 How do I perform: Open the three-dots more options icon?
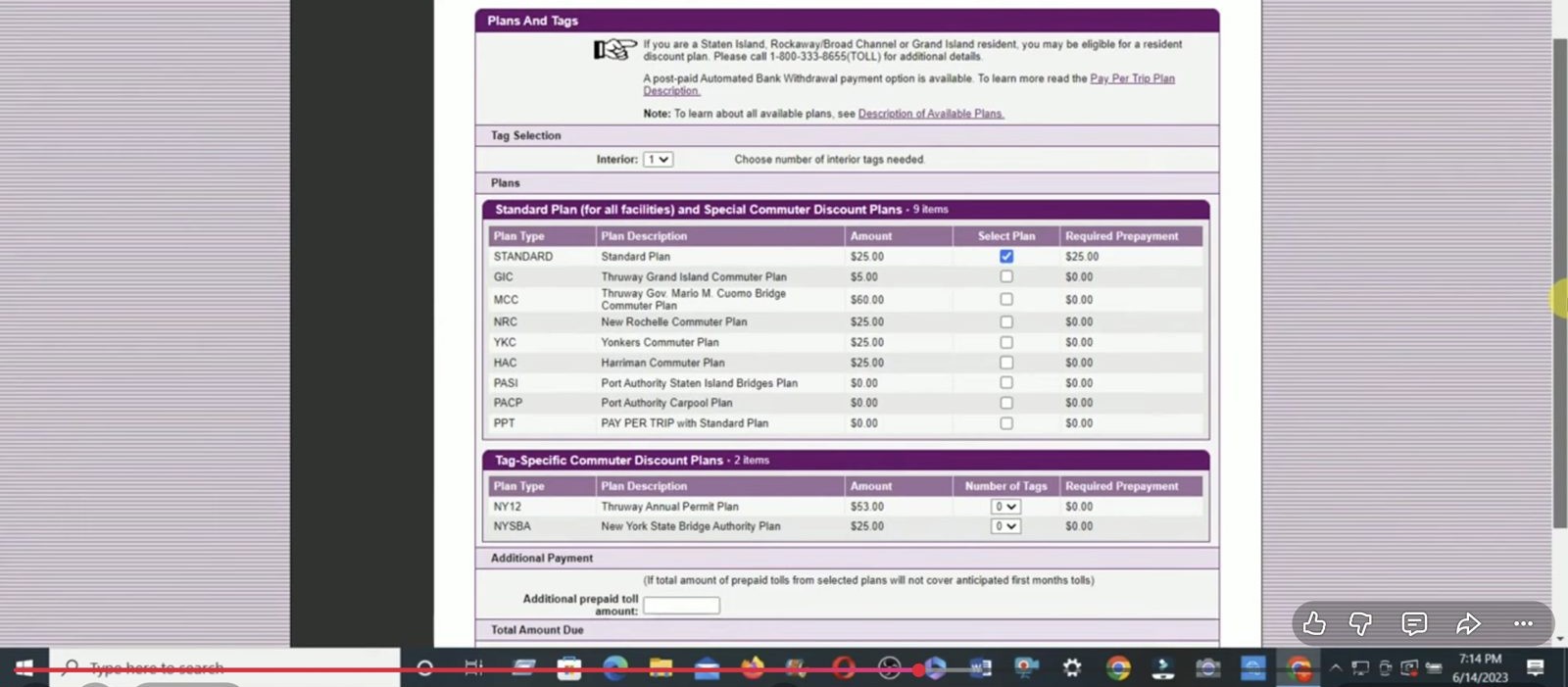(x=1523, y=623)
